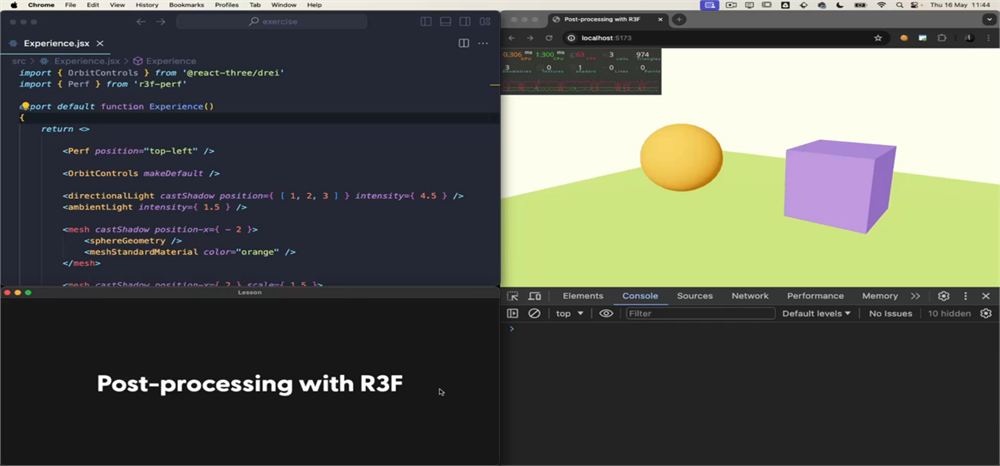Bookmark this page with the star
Image resolution: width=1000 pixels, height=466 pixels.
pos(878,38)
